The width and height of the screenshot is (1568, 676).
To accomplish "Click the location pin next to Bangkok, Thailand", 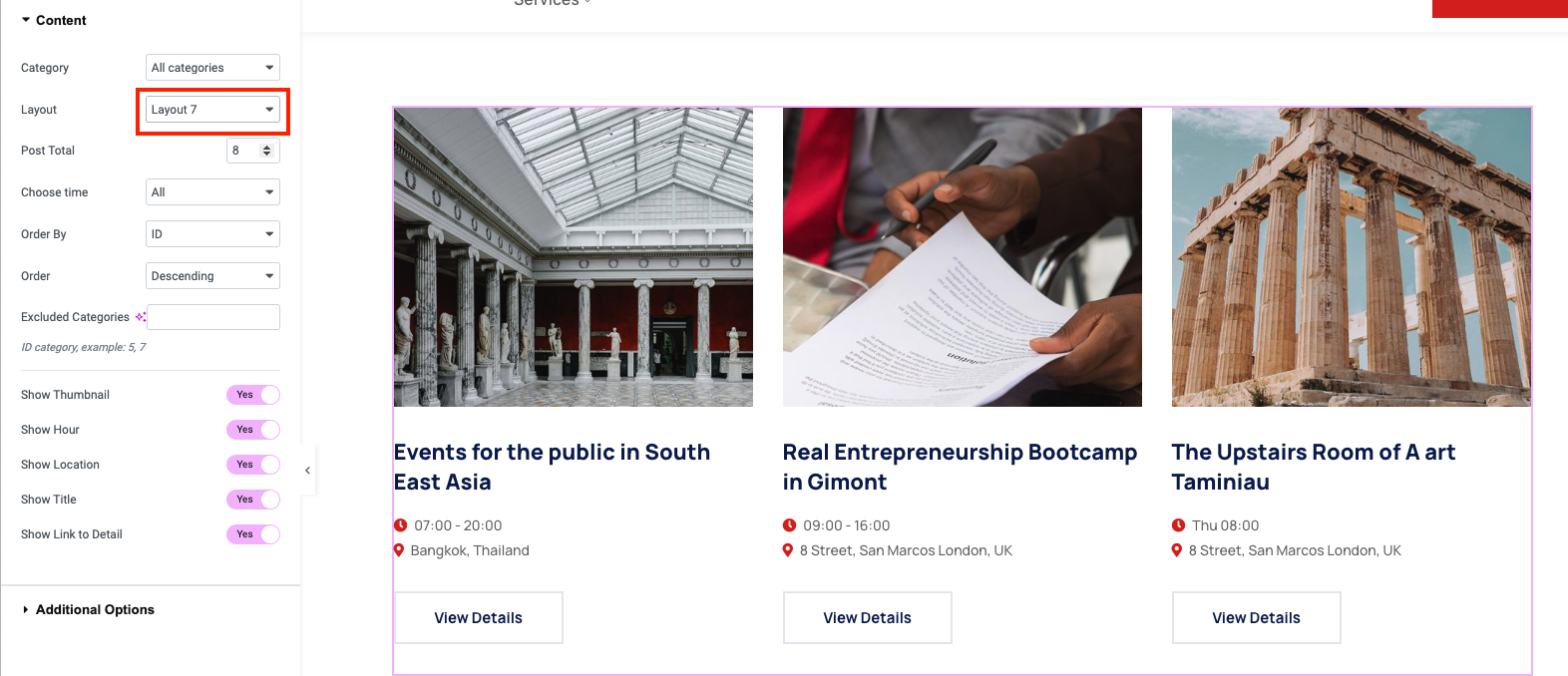I will 399,550.
